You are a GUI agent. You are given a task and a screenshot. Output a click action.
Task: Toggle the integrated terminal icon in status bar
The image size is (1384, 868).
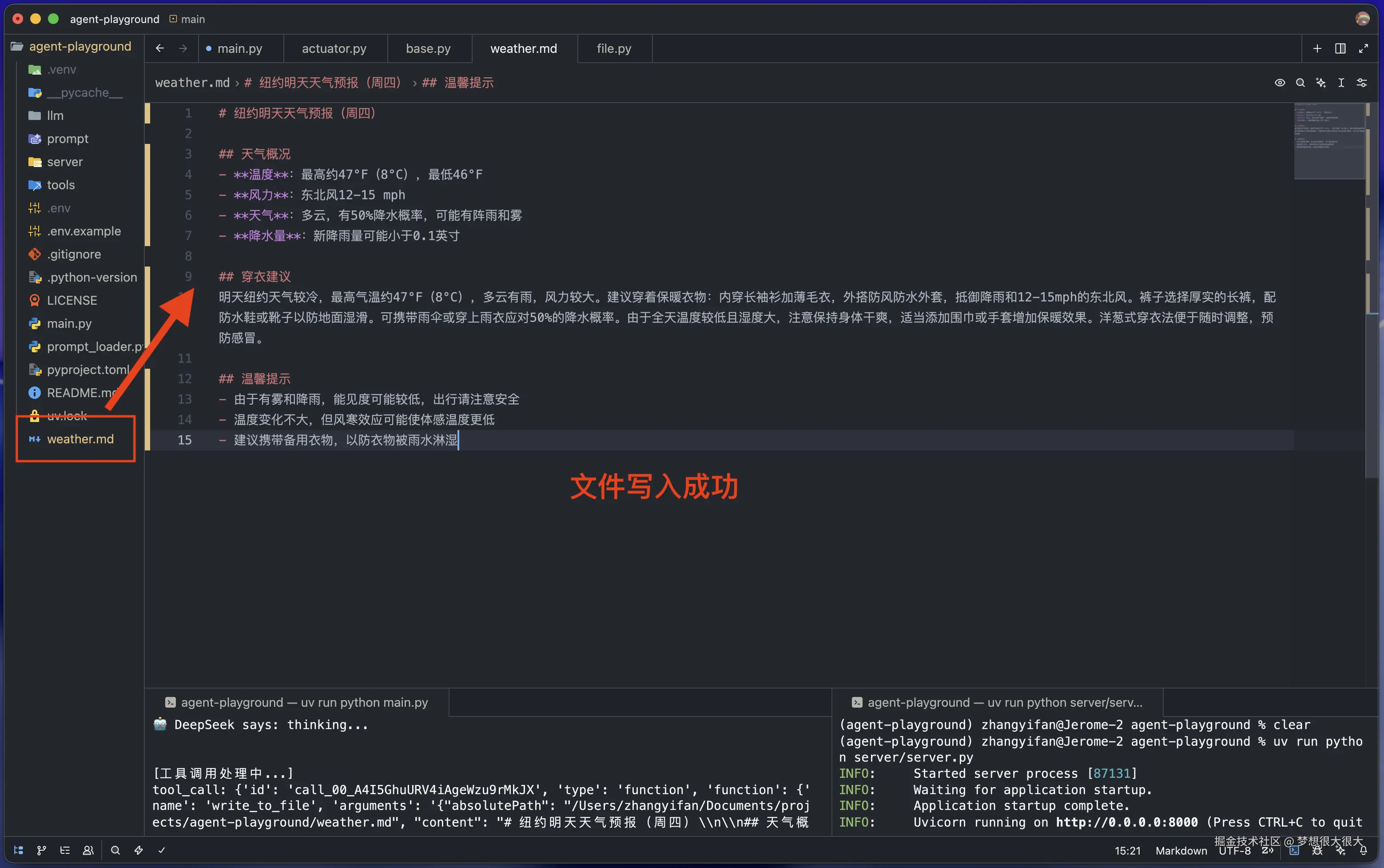coord(1293,852)
